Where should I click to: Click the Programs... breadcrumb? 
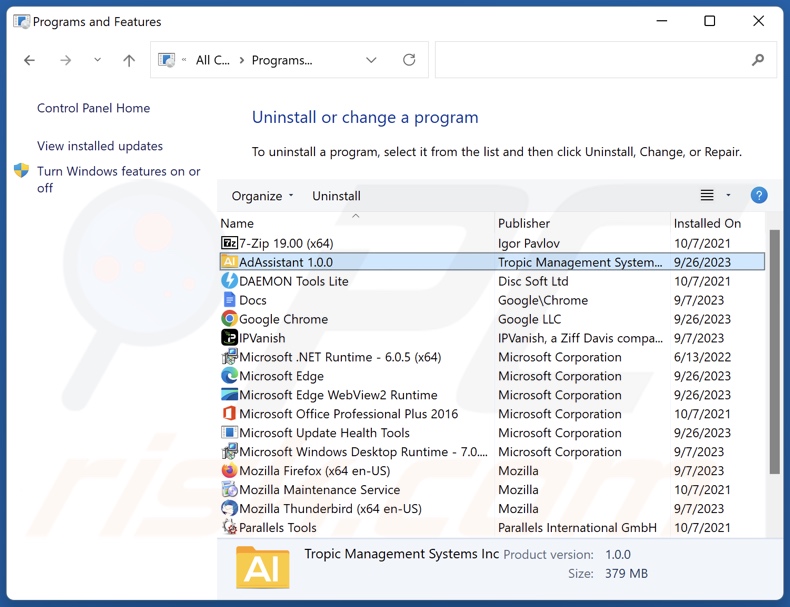282,60
